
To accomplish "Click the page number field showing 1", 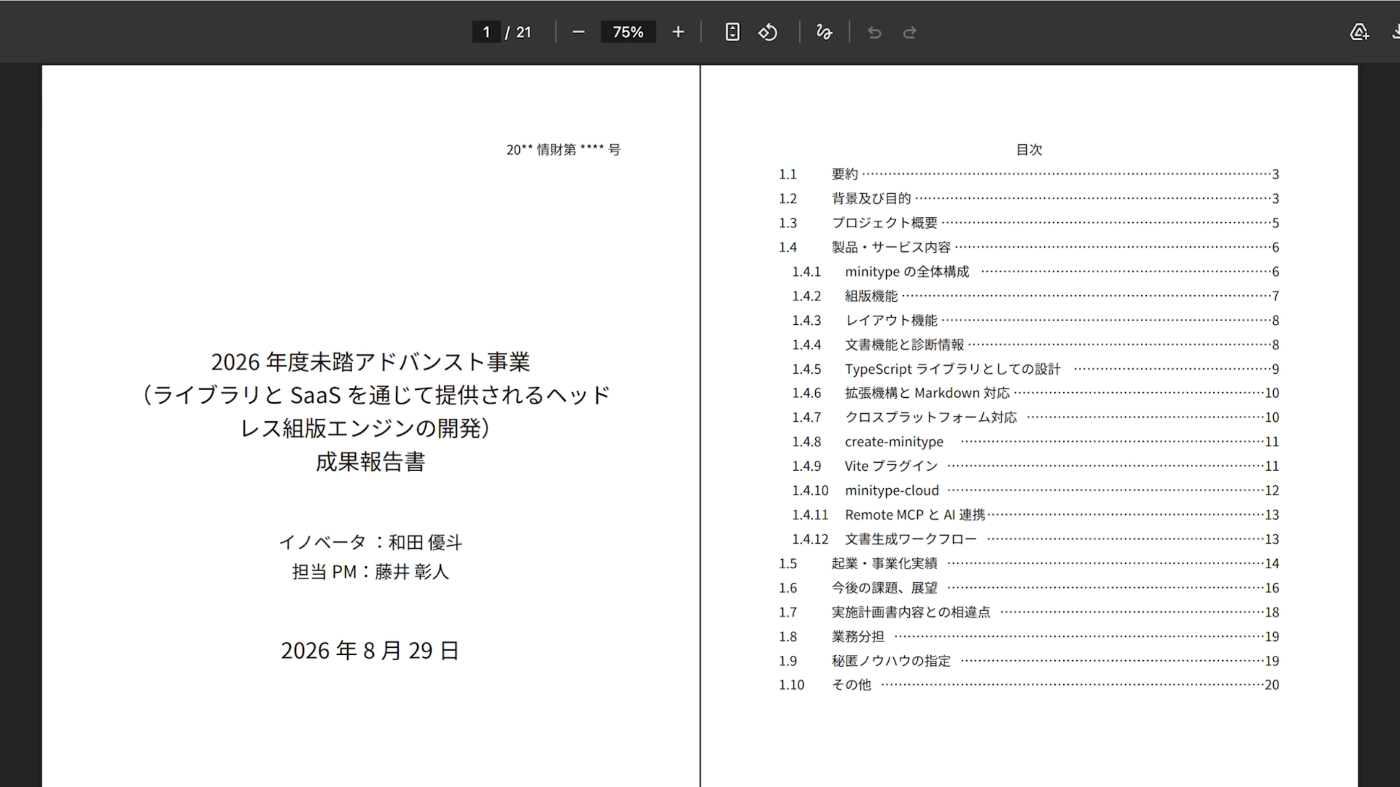I will tap(486, 32).
